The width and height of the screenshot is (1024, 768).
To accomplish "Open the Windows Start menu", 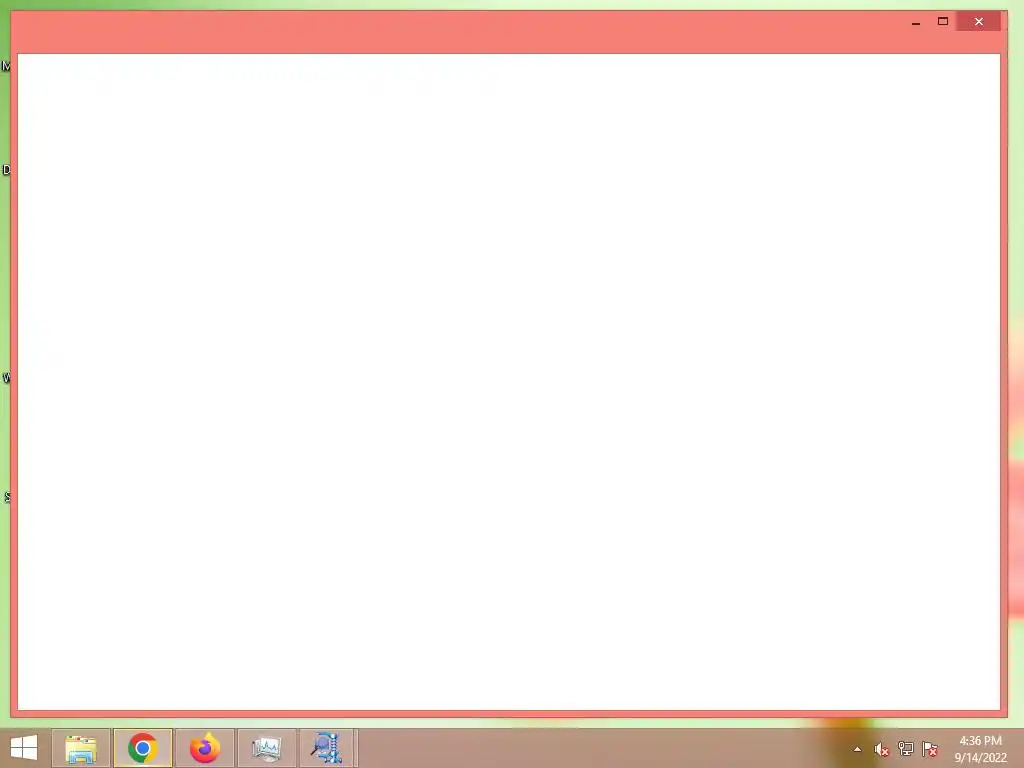I will pyautogui.click(x=24, y=748).
